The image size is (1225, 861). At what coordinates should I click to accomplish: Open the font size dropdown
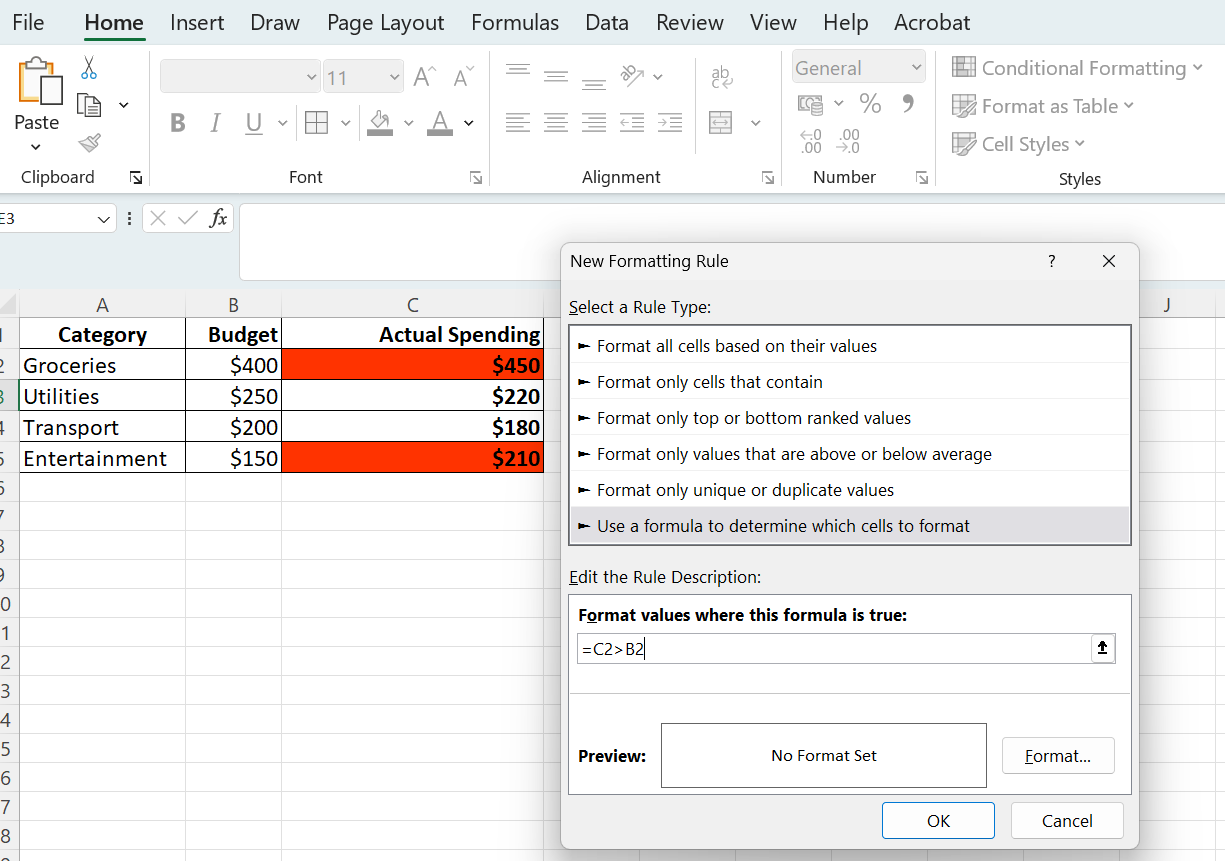pyautogui.click(x=395, y=77)
